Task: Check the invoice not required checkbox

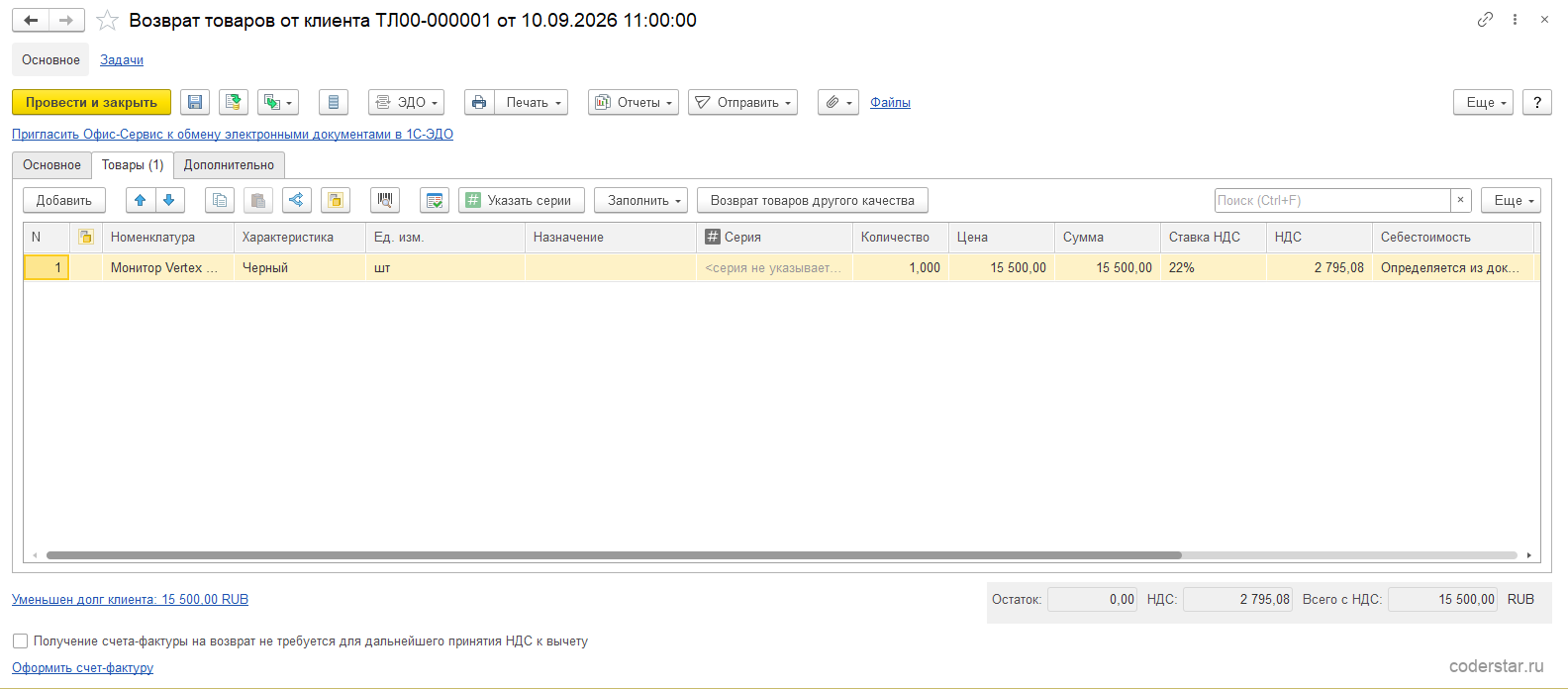Action: (x=20, y=640)
